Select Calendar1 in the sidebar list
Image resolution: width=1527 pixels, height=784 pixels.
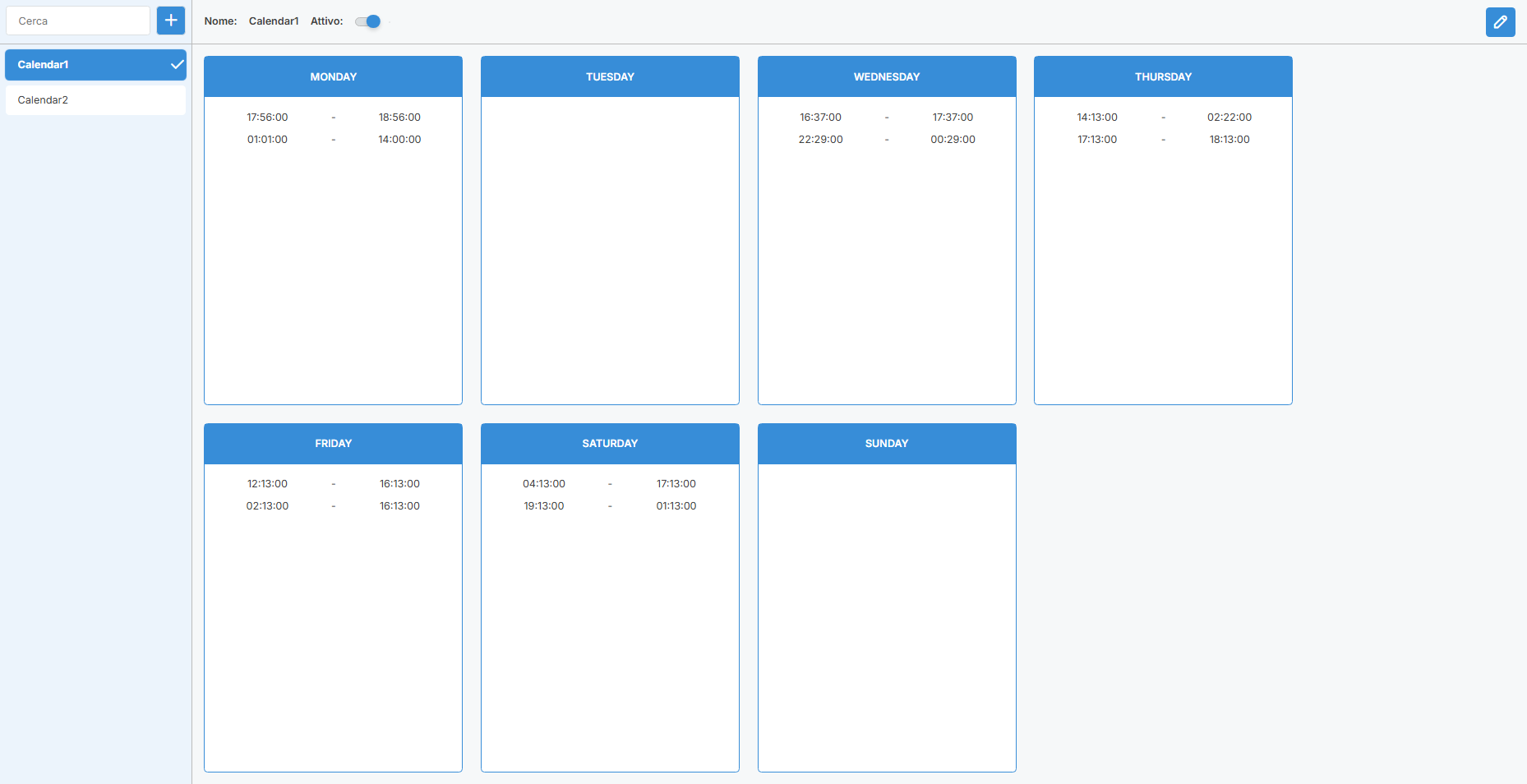(82, 65)
